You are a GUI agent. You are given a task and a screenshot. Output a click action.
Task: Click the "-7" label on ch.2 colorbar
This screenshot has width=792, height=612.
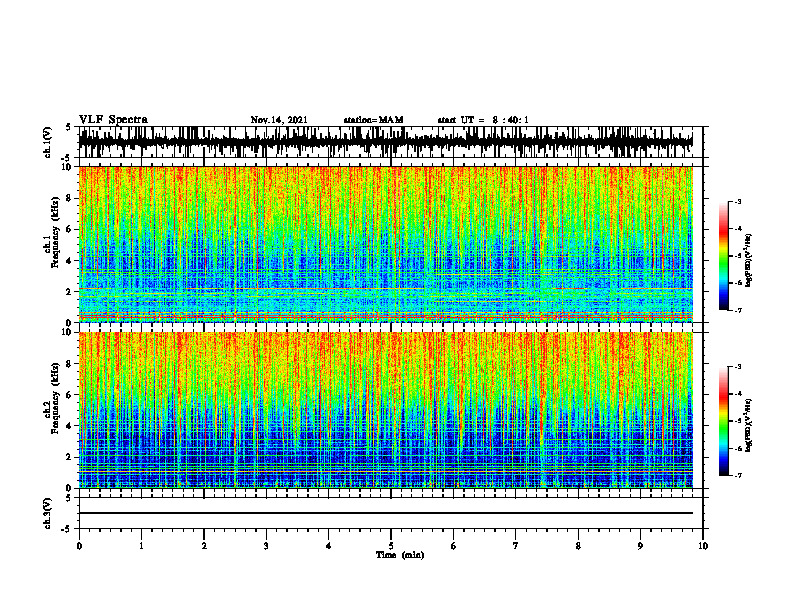click(x=738, y=475)
